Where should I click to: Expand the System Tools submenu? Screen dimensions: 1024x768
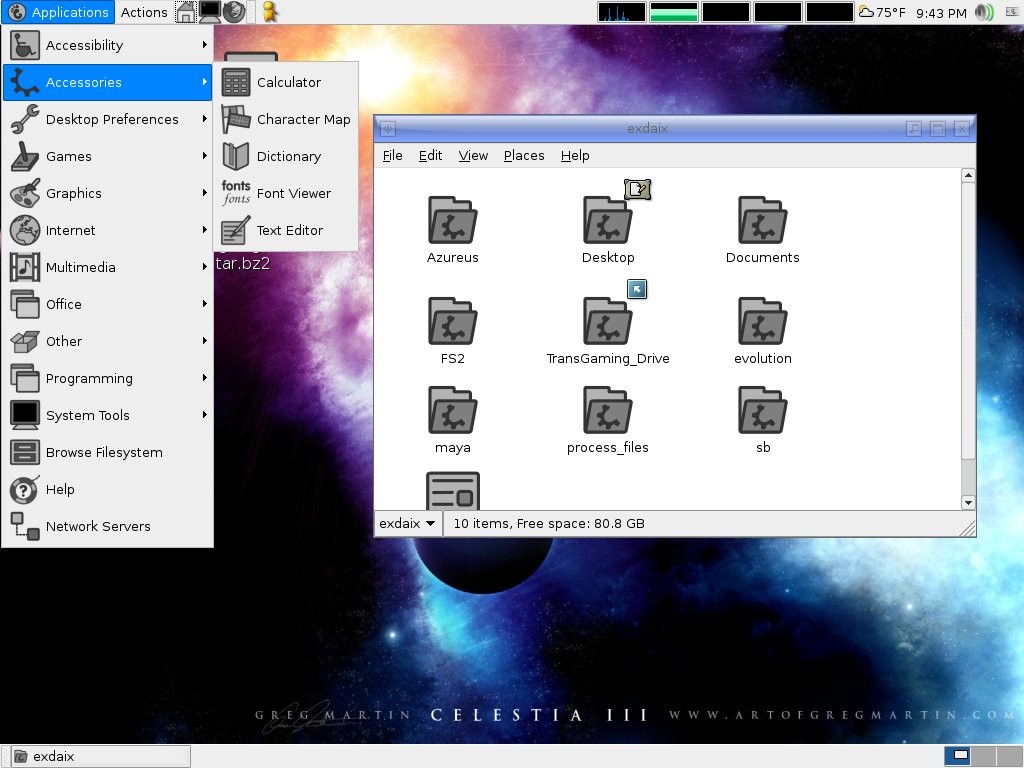(108, 415)
